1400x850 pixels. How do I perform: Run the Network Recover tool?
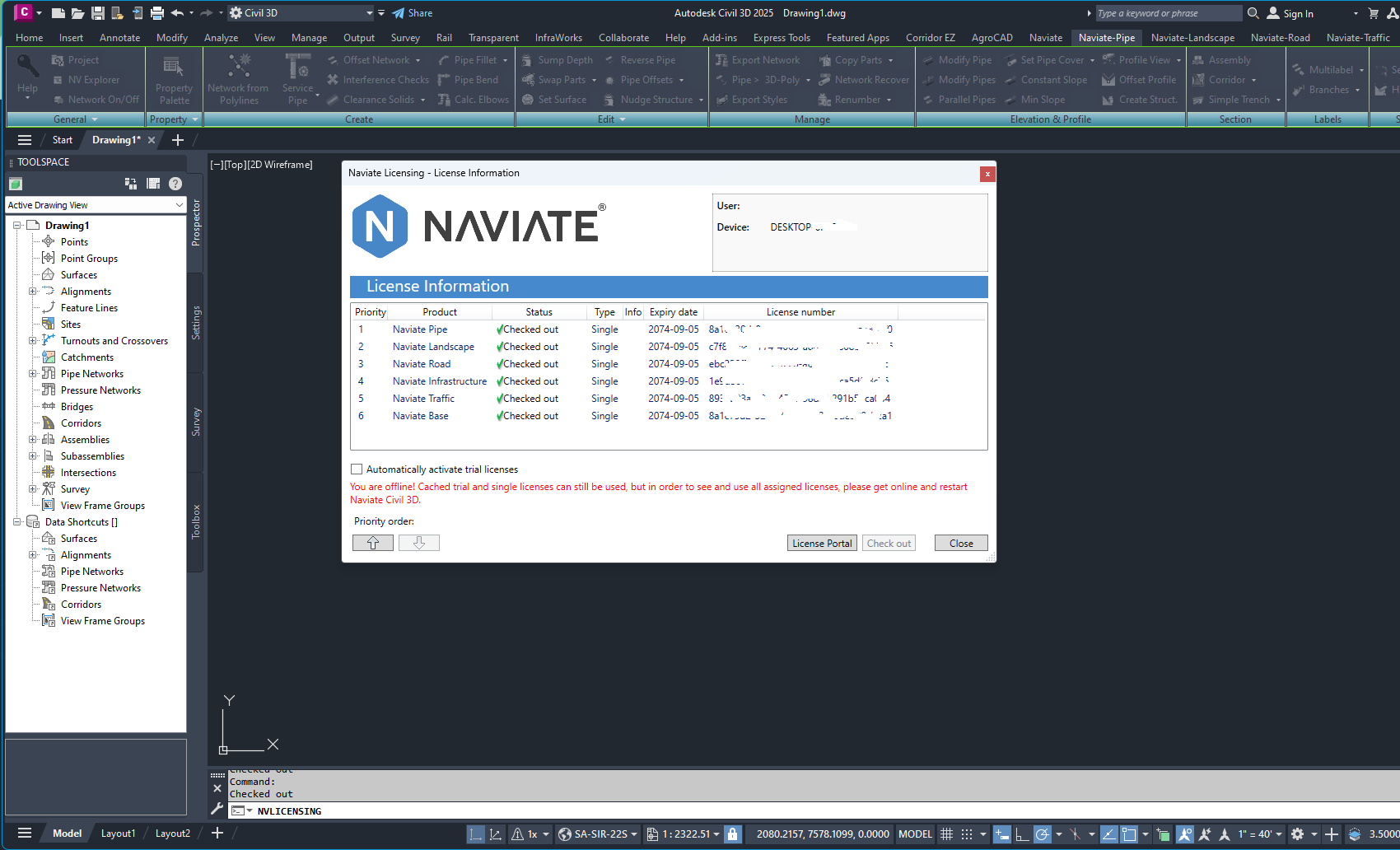point(864,80)
